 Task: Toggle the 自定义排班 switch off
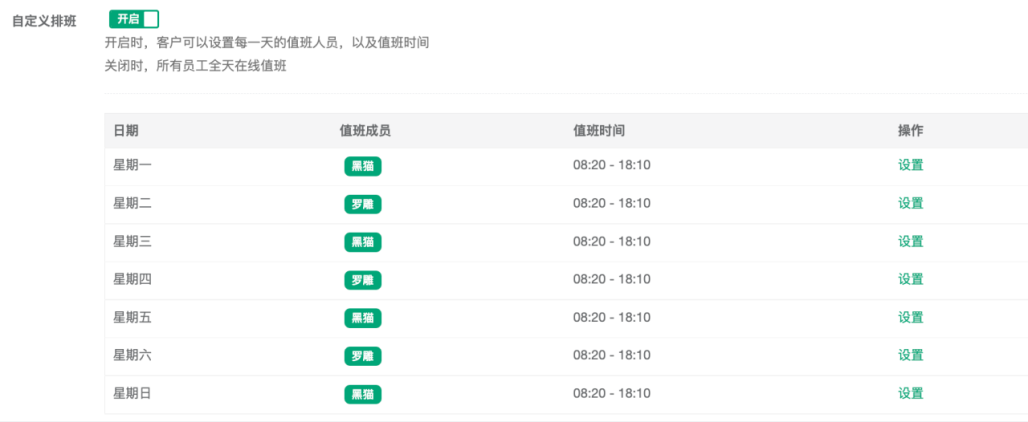coord(133,19)
